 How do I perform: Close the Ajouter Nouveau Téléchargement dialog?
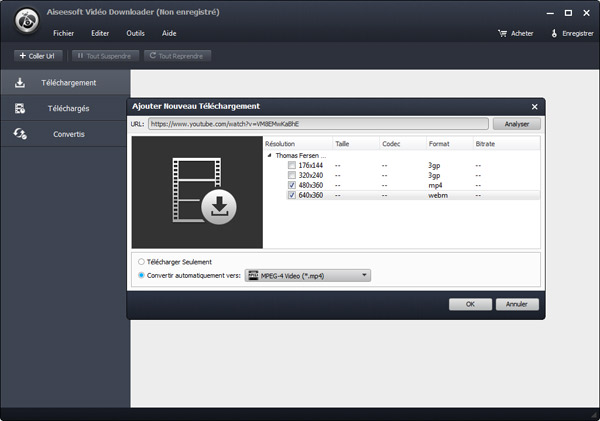(x=535, y=107)
